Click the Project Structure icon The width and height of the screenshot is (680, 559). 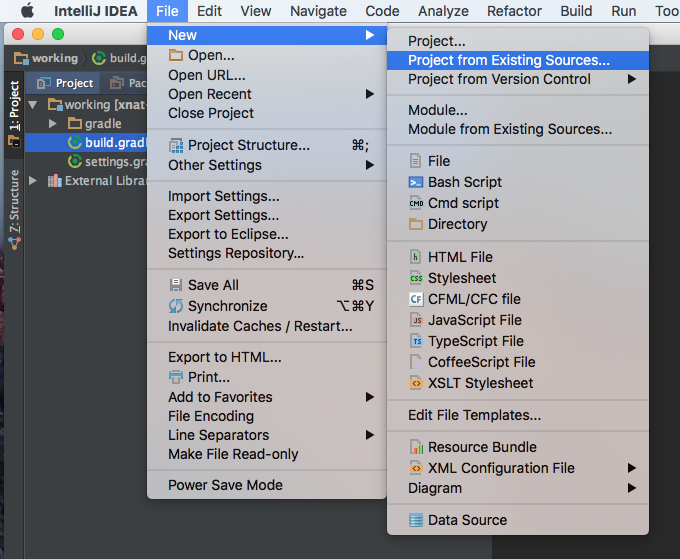point(176,145)
